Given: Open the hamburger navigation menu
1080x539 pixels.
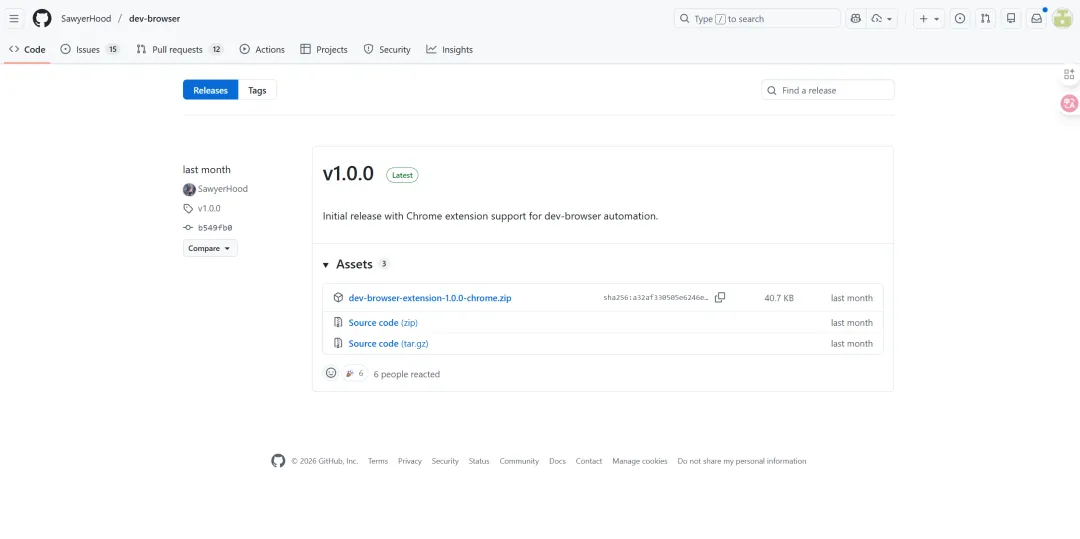Looking at the screenshot, I should (14, 18).
